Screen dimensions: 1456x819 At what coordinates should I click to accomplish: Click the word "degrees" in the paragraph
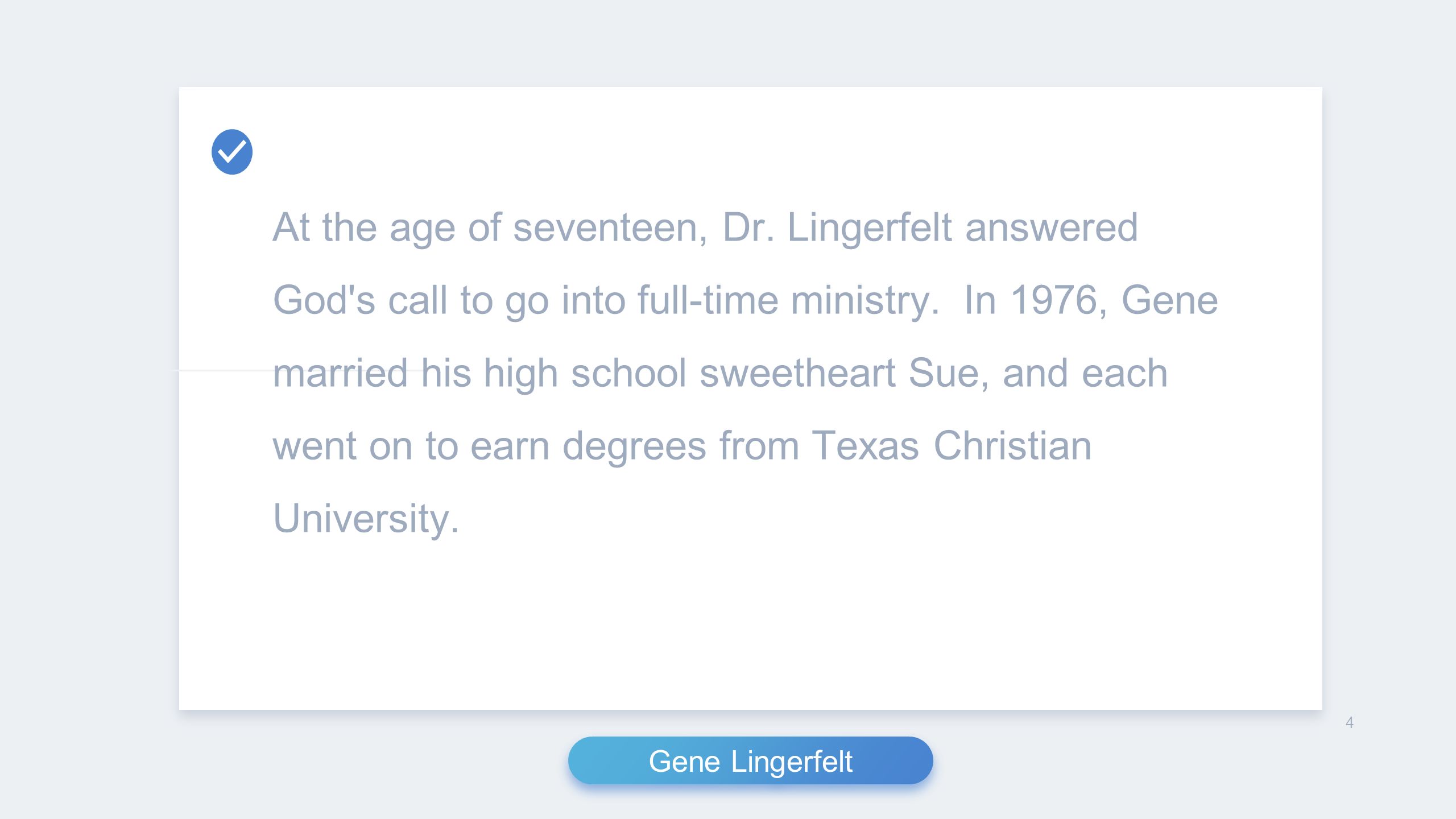click(x=634, y=446)
